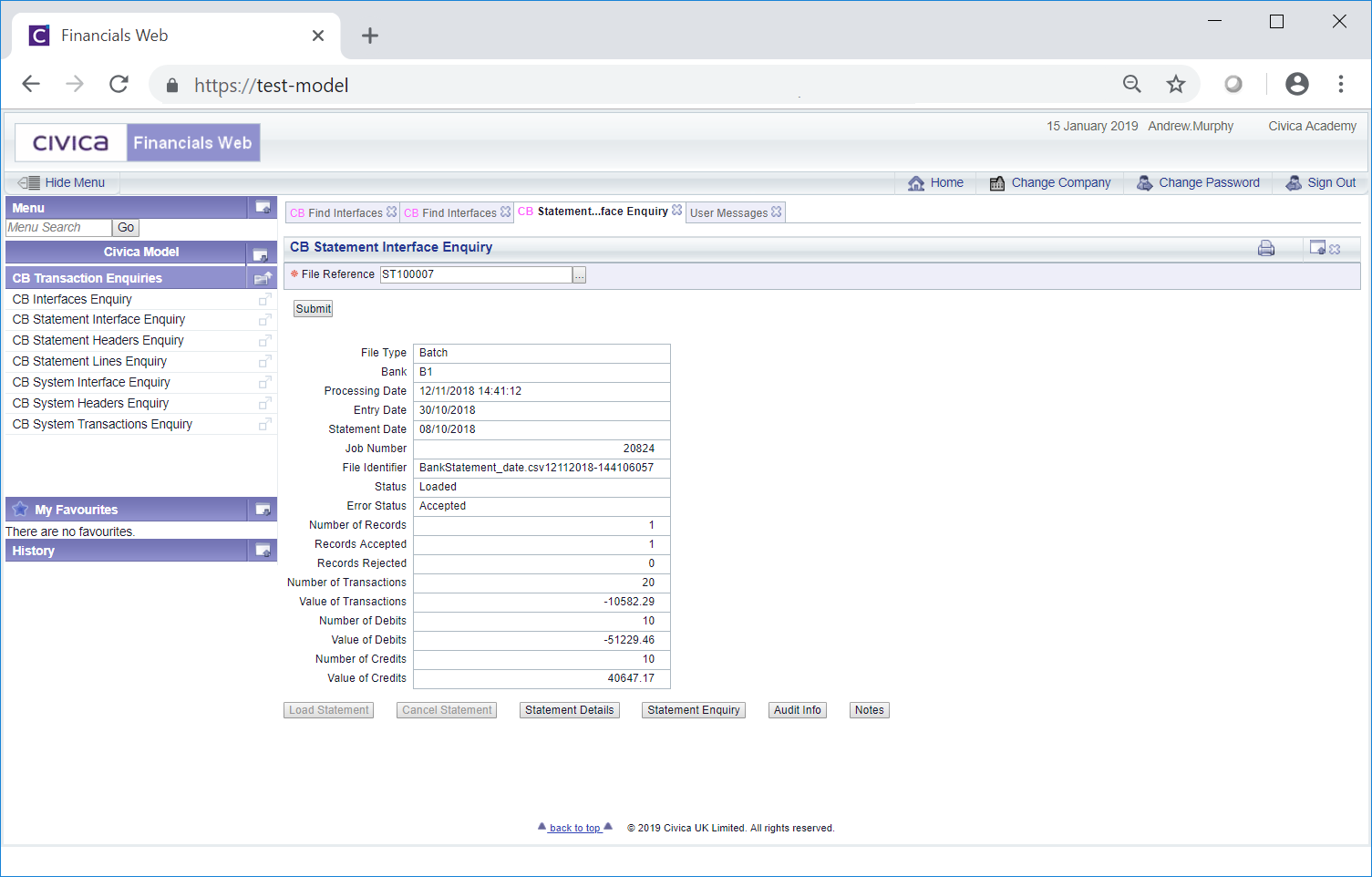This screenshot has width=1372, height=877.
Task: Open Notes for this statement
Action: [x=870, y=710]
